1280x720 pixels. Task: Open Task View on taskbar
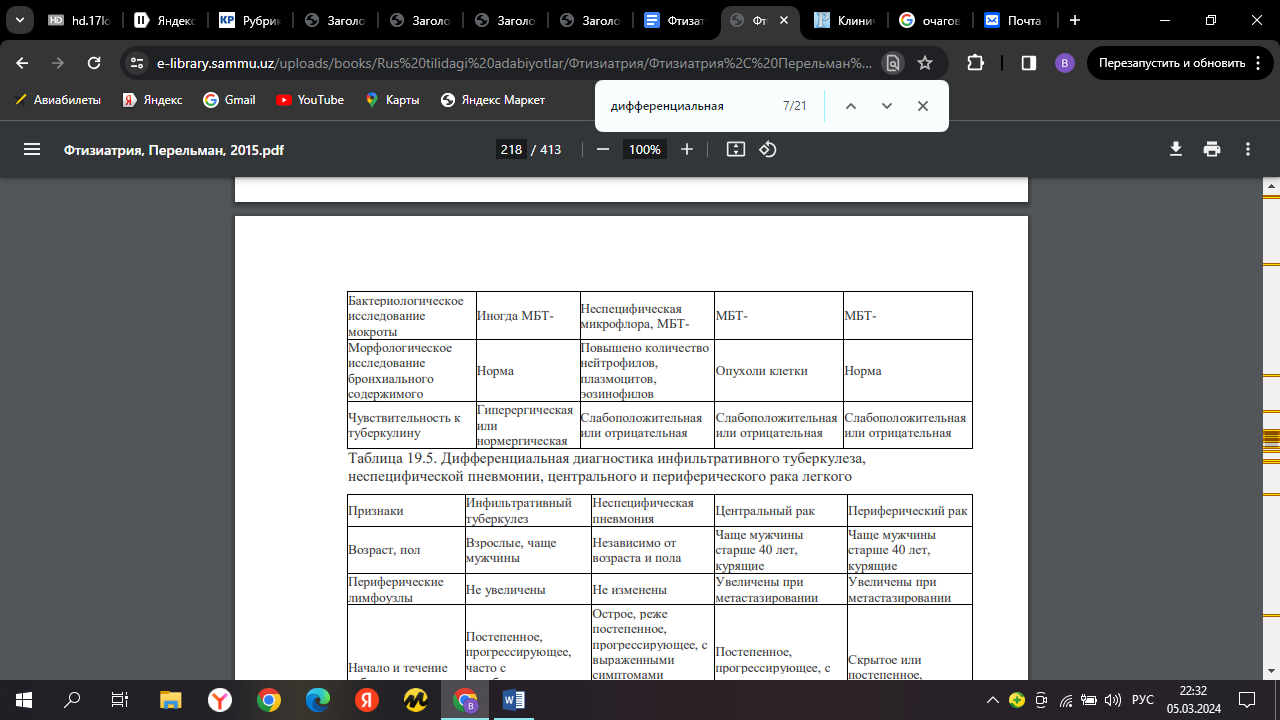click(120, 700)
